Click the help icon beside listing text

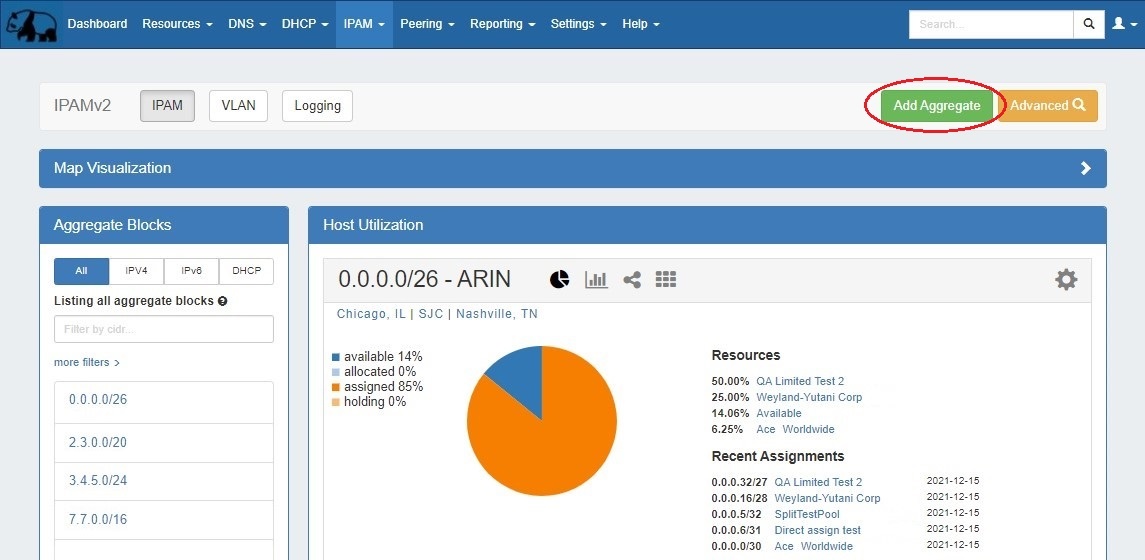222,301
